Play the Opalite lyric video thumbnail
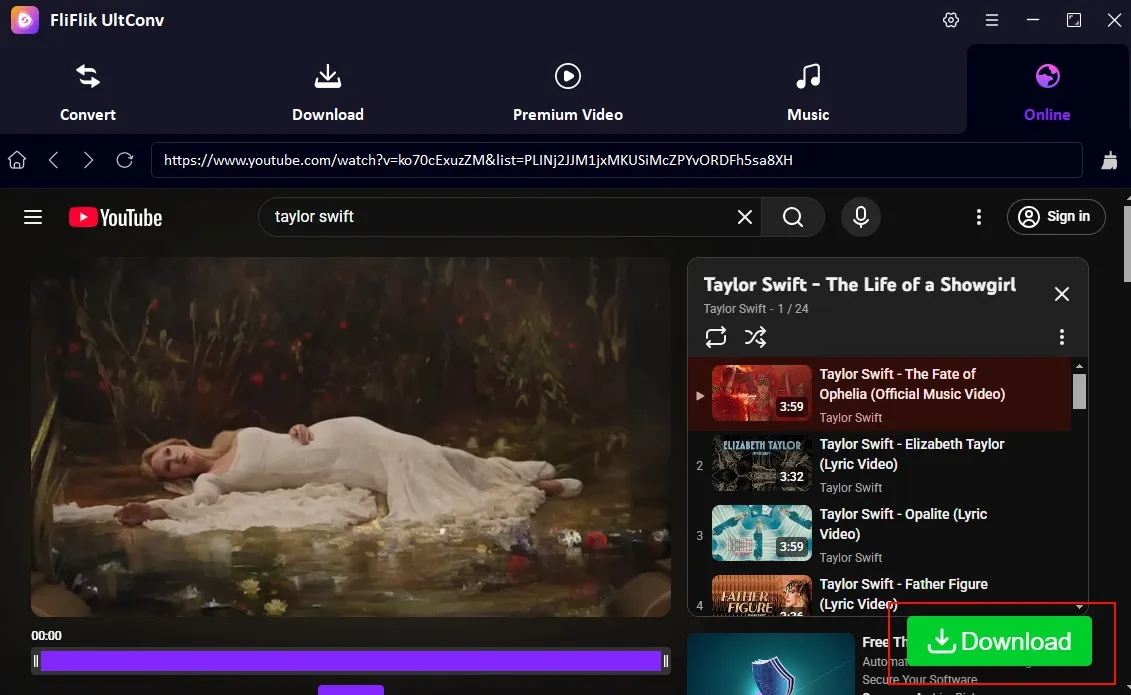This screenshot has height=695, width=1131. [761, 533]
